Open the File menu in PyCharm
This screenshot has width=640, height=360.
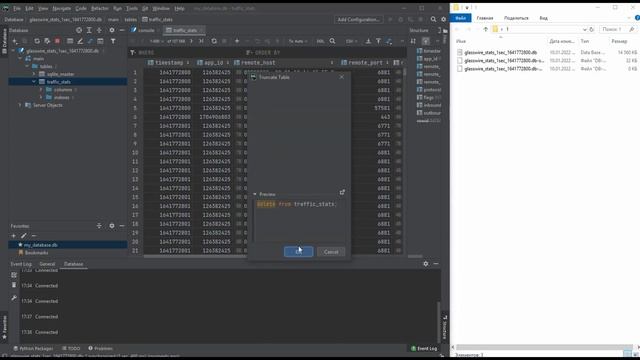point(17,8)
